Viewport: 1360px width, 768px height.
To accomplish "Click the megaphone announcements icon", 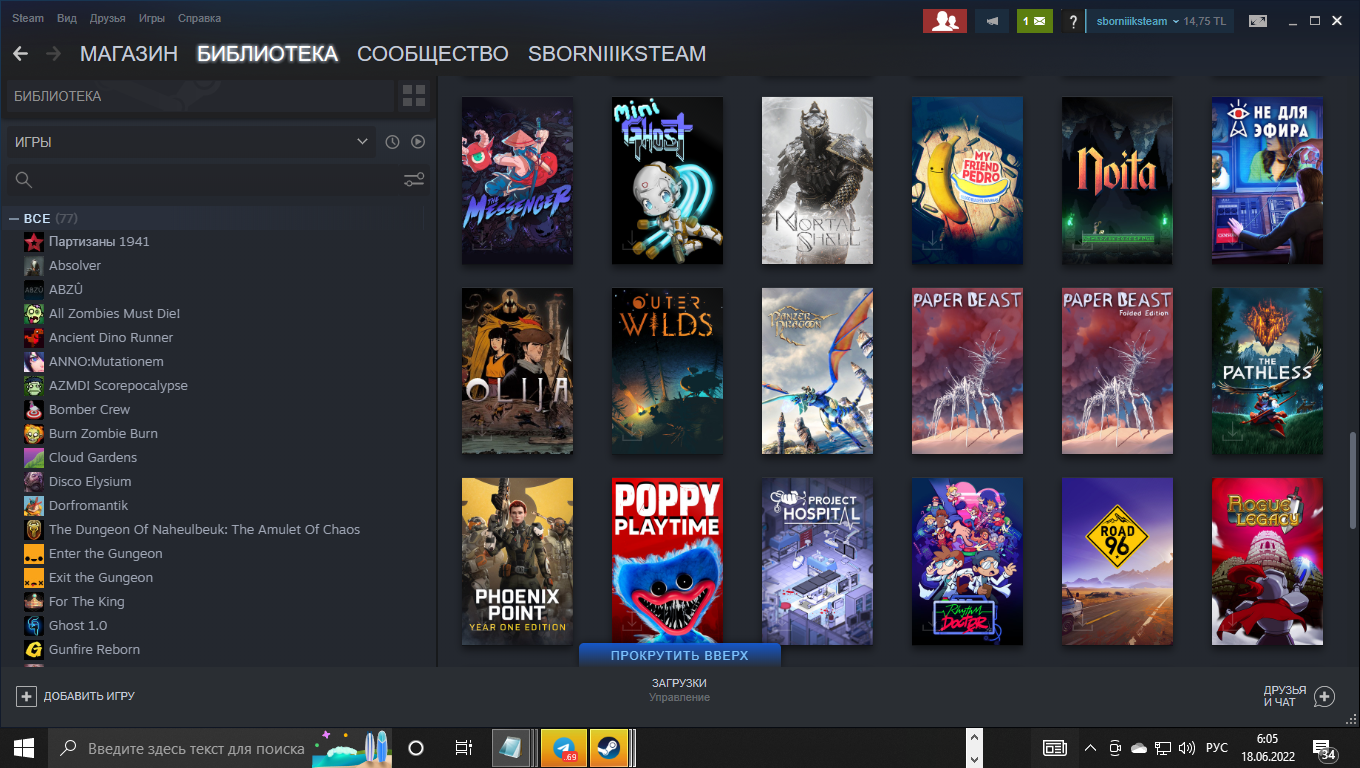I will click(x=992, y=21).
